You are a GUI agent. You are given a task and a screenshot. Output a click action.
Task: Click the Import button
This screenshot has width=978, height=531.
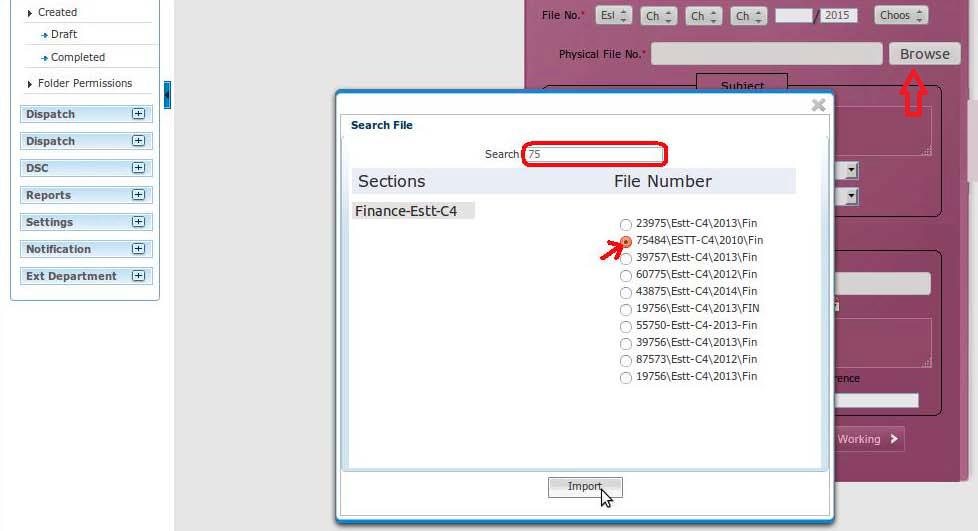pos(585,487)
